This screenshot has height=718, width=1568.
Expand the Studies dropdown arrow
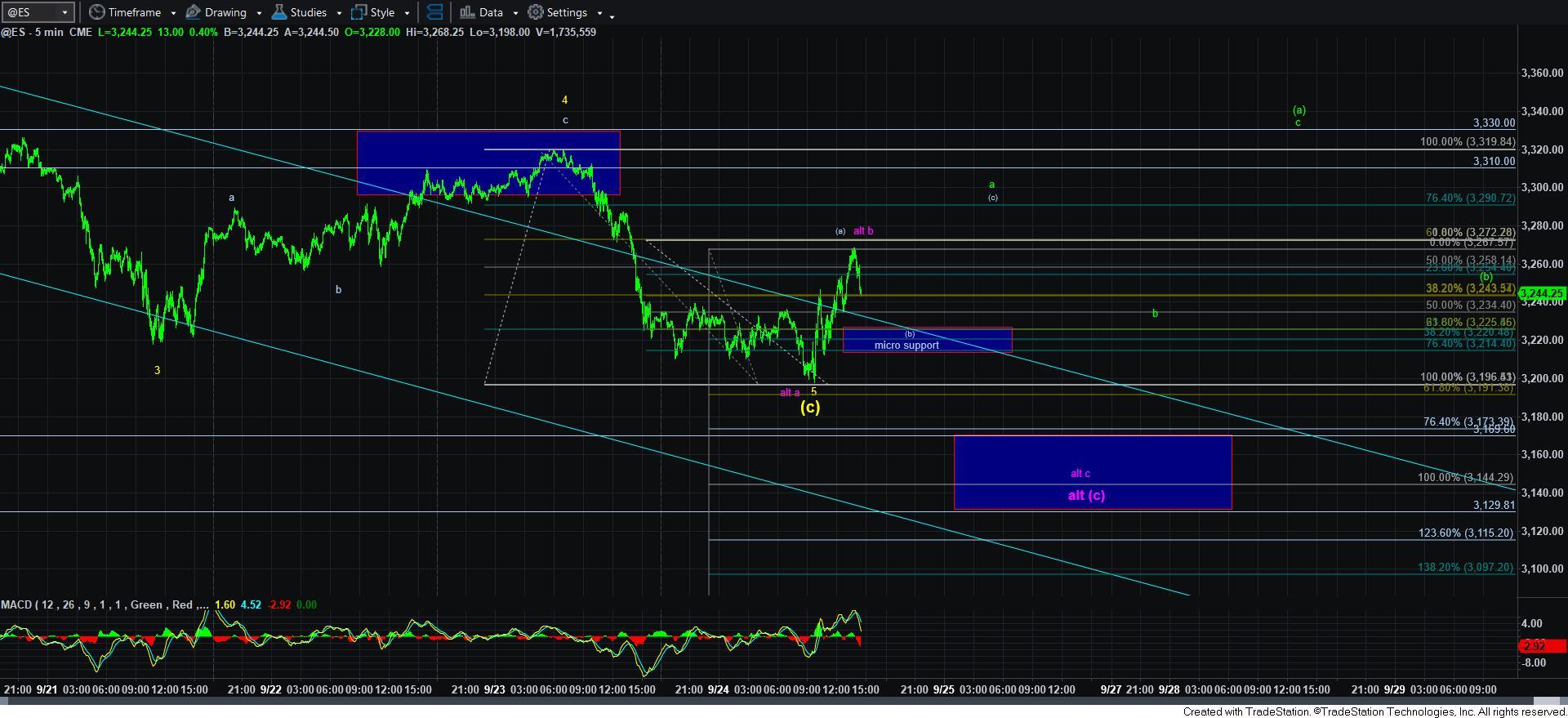[x=339, y=13]
